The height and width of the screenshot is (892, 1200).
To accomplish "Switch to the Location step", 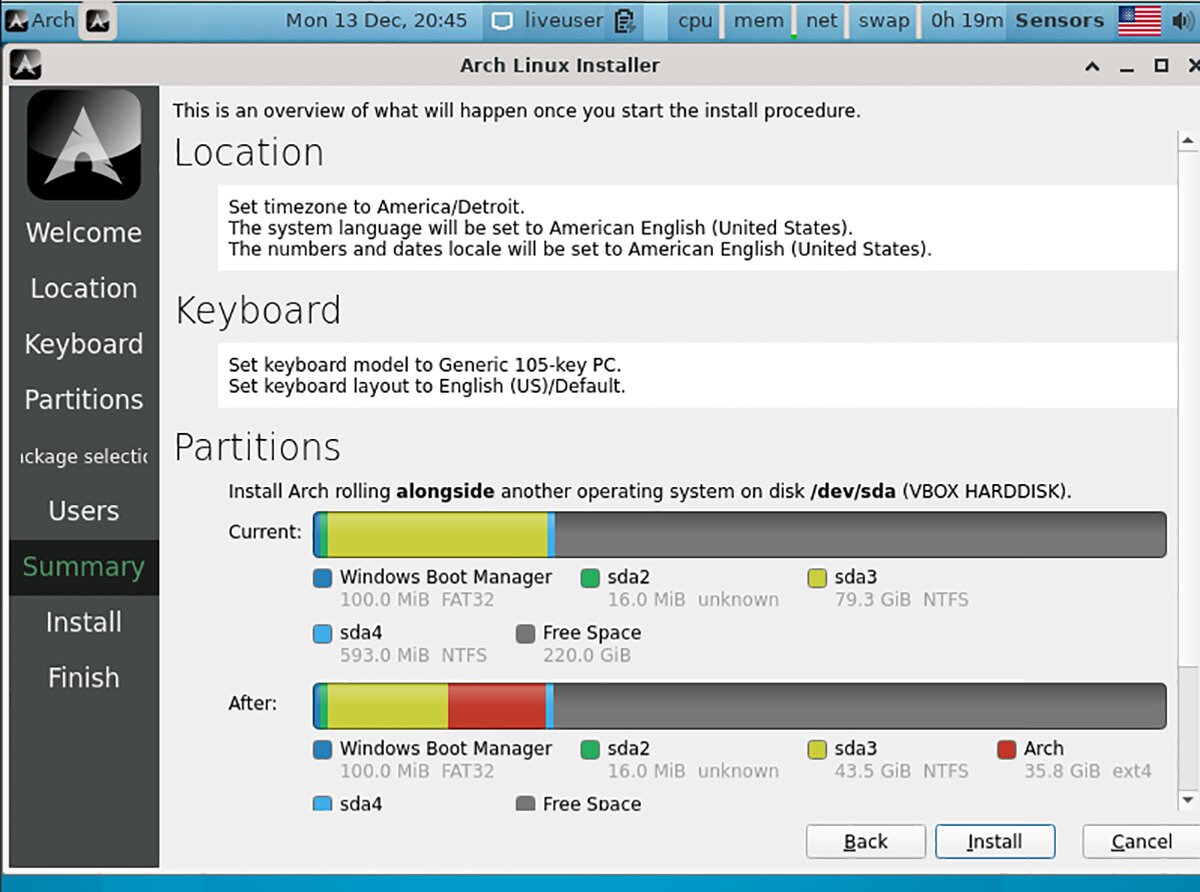I will [83, 288].
